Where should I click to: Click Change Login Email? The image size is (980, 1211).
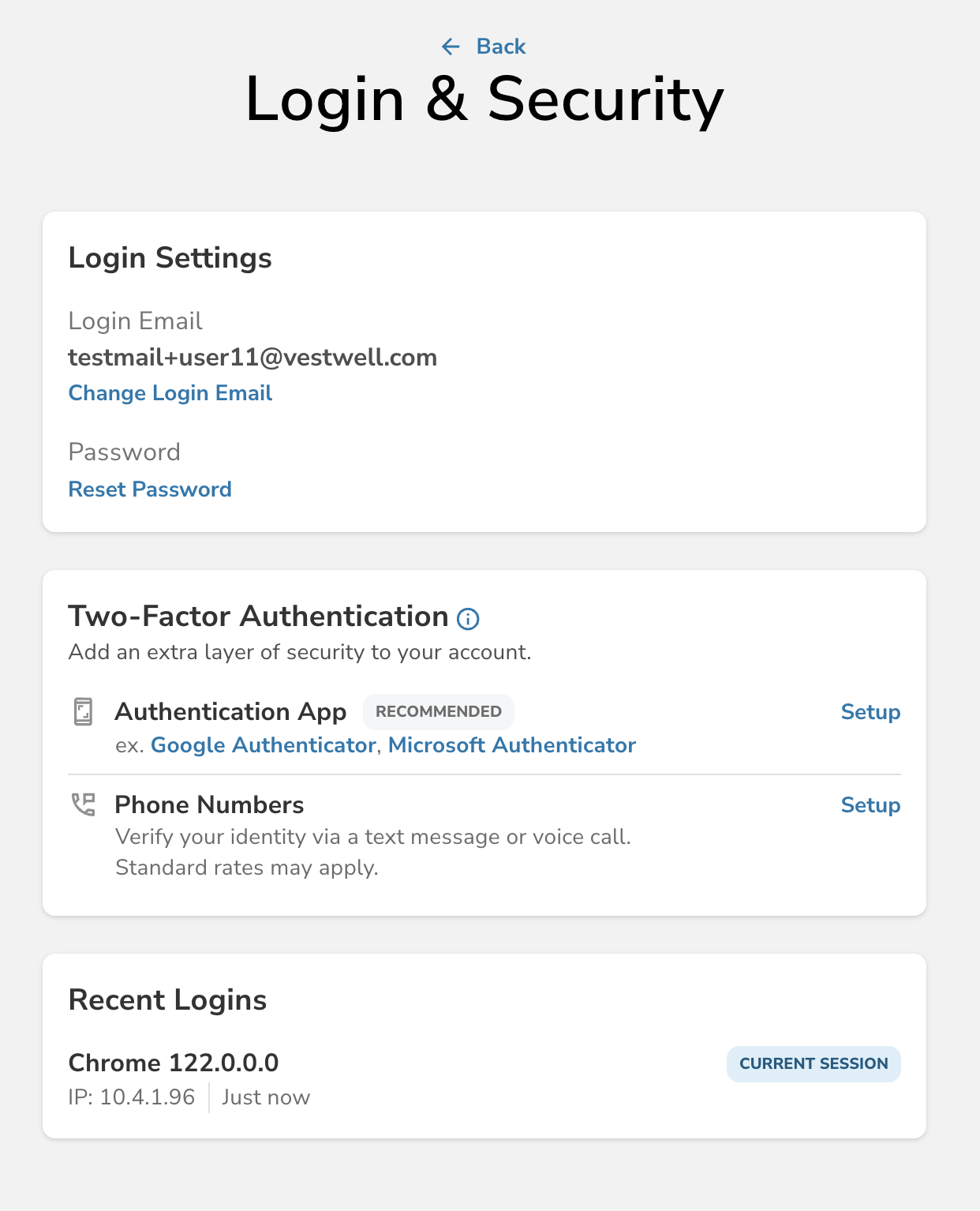(x=170, y=392)
